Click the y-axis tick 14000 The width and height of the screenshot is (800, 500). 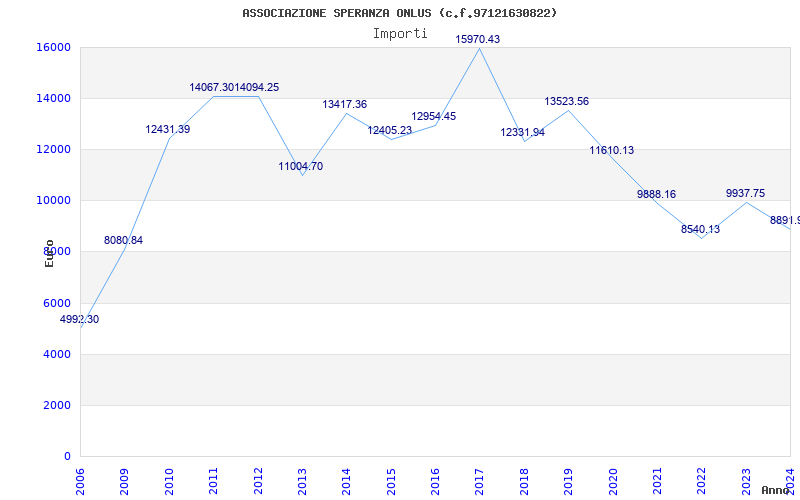53,98
